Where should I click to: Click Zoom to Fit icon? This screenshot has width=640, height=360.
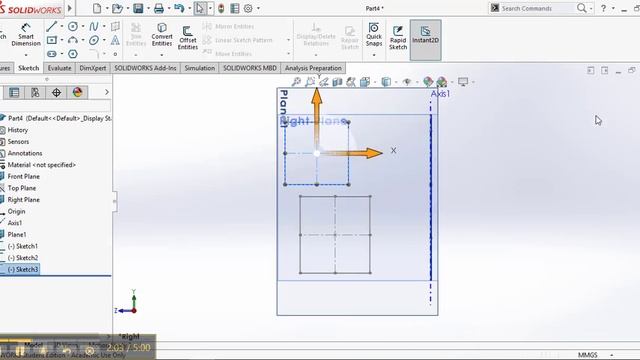point(296,82)
